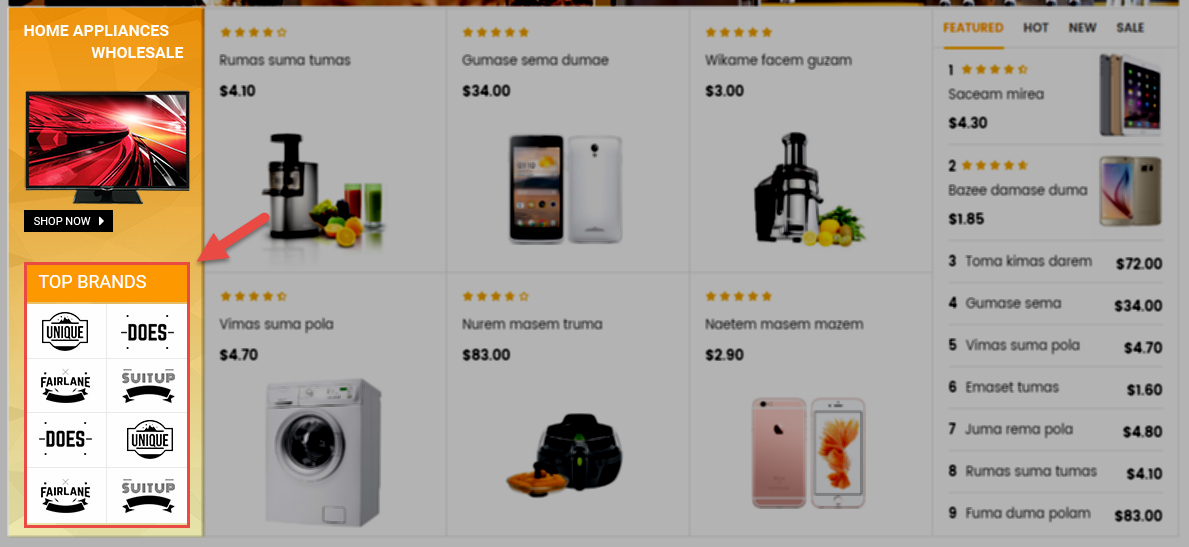Click the Gumase sema dumae product title

(x=535, y=60)
